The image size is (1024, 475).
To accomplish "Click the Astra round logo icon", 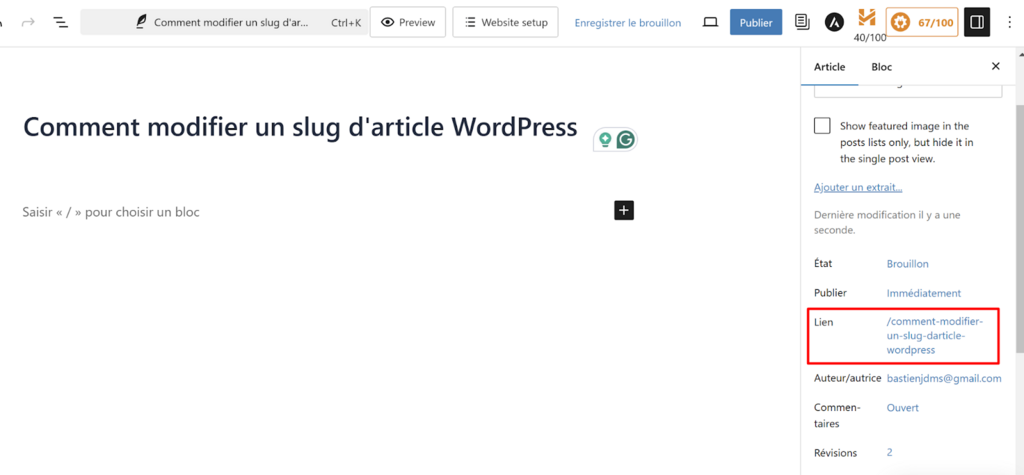I will [834, 22].
